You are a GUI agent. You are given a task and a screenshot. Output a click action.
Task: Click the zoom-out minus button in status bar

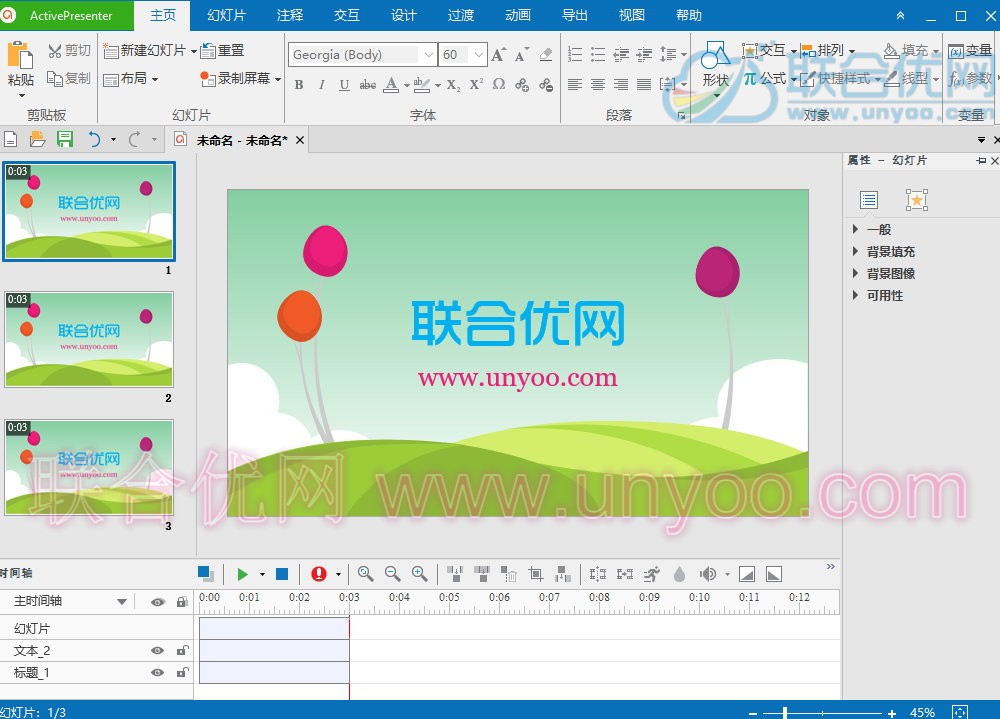pyautogui.click(x=753, y=713)
